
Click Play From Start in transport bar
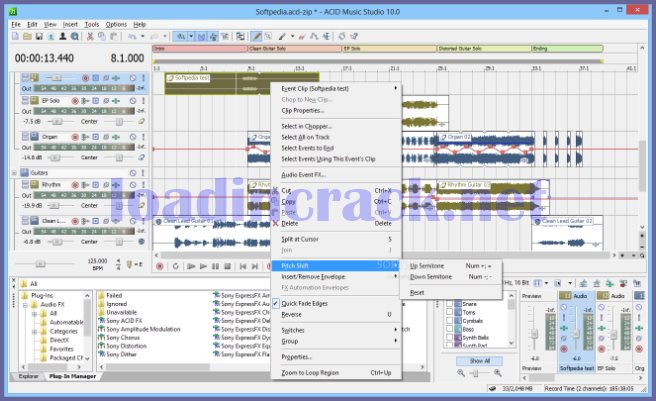(191, 266)
